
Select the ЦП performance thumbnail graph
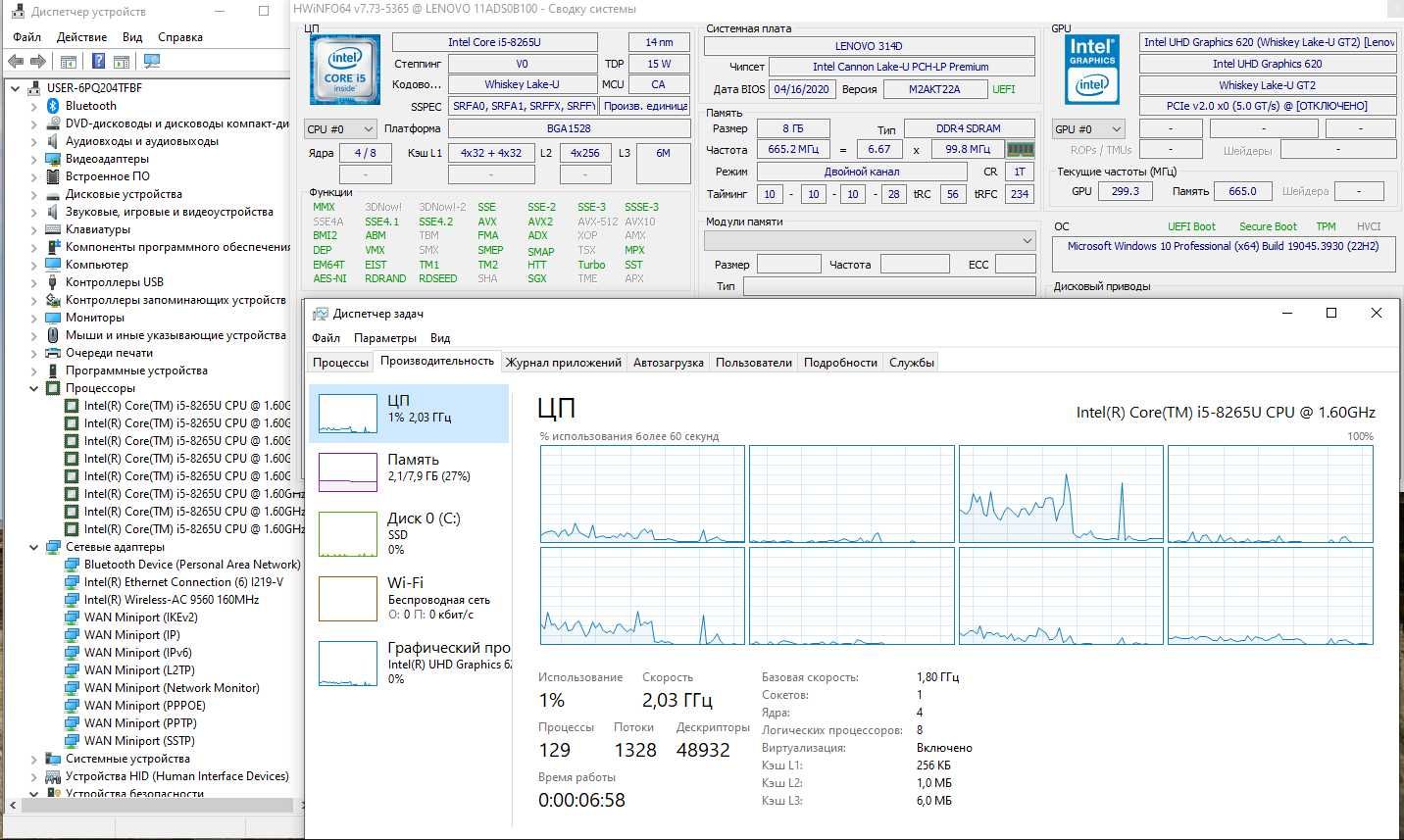coord(347,414)
